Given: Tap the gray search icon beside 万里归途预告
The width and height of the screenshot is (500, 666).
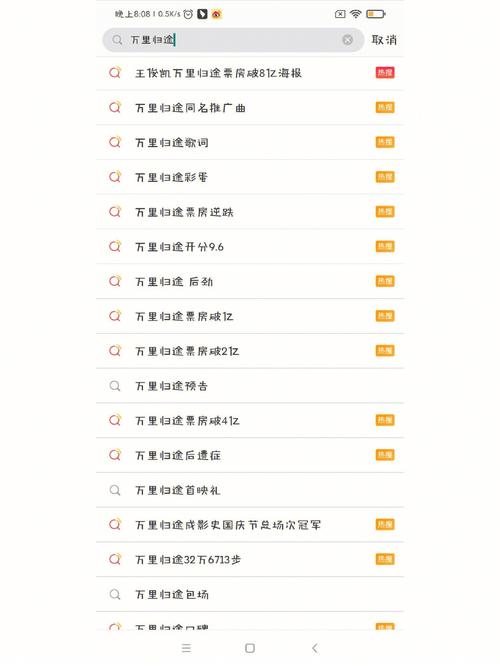Looking at the screenshot, I should [115, 386].
